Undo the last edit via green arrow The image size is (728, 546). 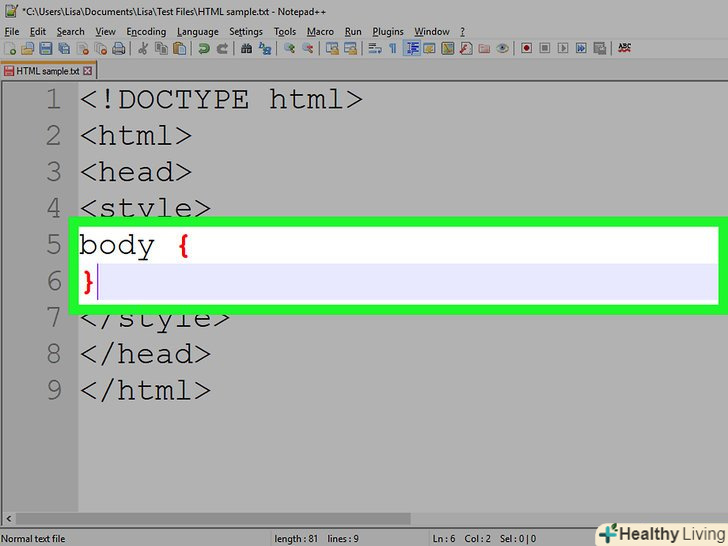tap(203, 48)
